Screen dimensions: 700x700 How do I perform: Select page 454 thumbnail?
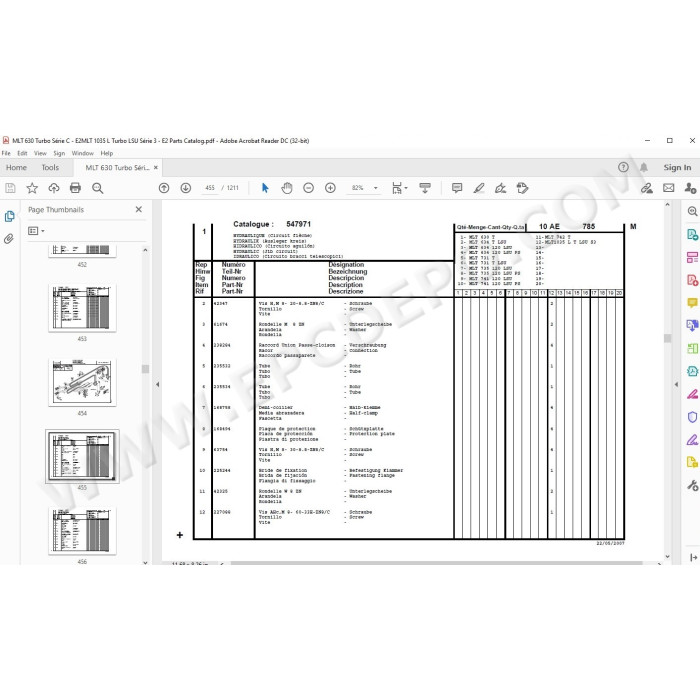(82, 383)
